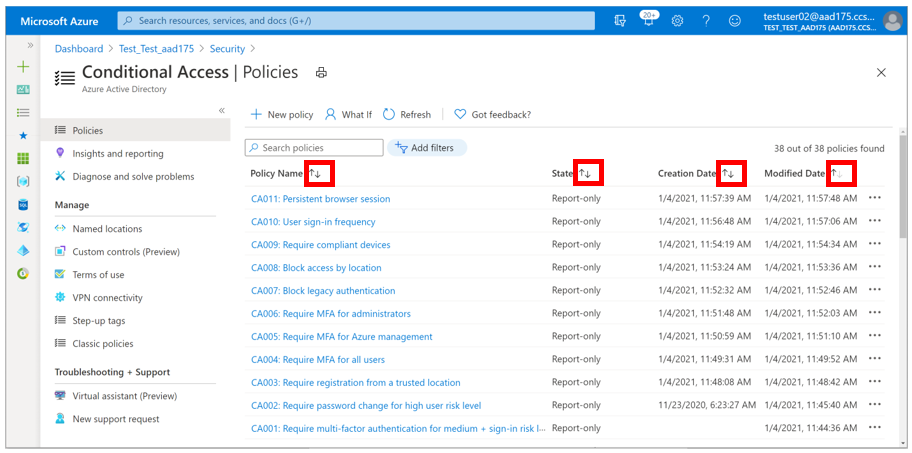Viewport: 912px width, 453px height.
Task: Open notifications bell with 20+ badge
Action: pyautogui.click(x=648, y=19)
